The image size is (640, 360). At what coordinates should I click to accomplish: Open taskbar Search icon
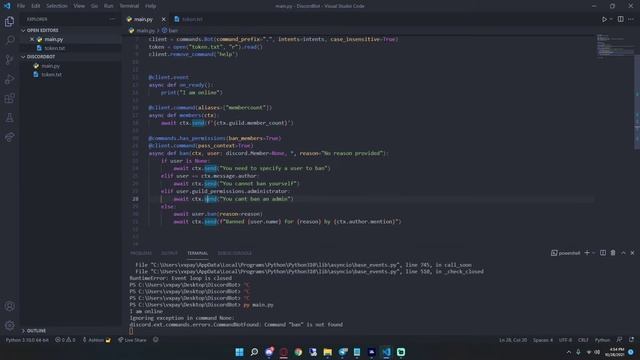[x=254, y=352]
